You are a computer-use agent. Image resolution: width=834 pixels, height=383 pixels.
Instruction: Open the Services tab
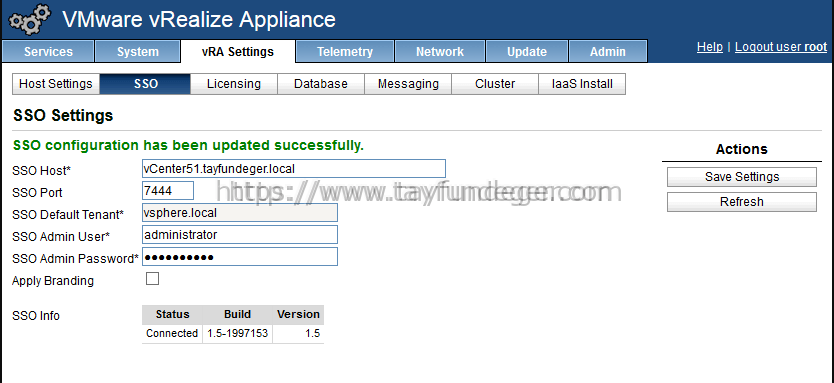point(48,52)
